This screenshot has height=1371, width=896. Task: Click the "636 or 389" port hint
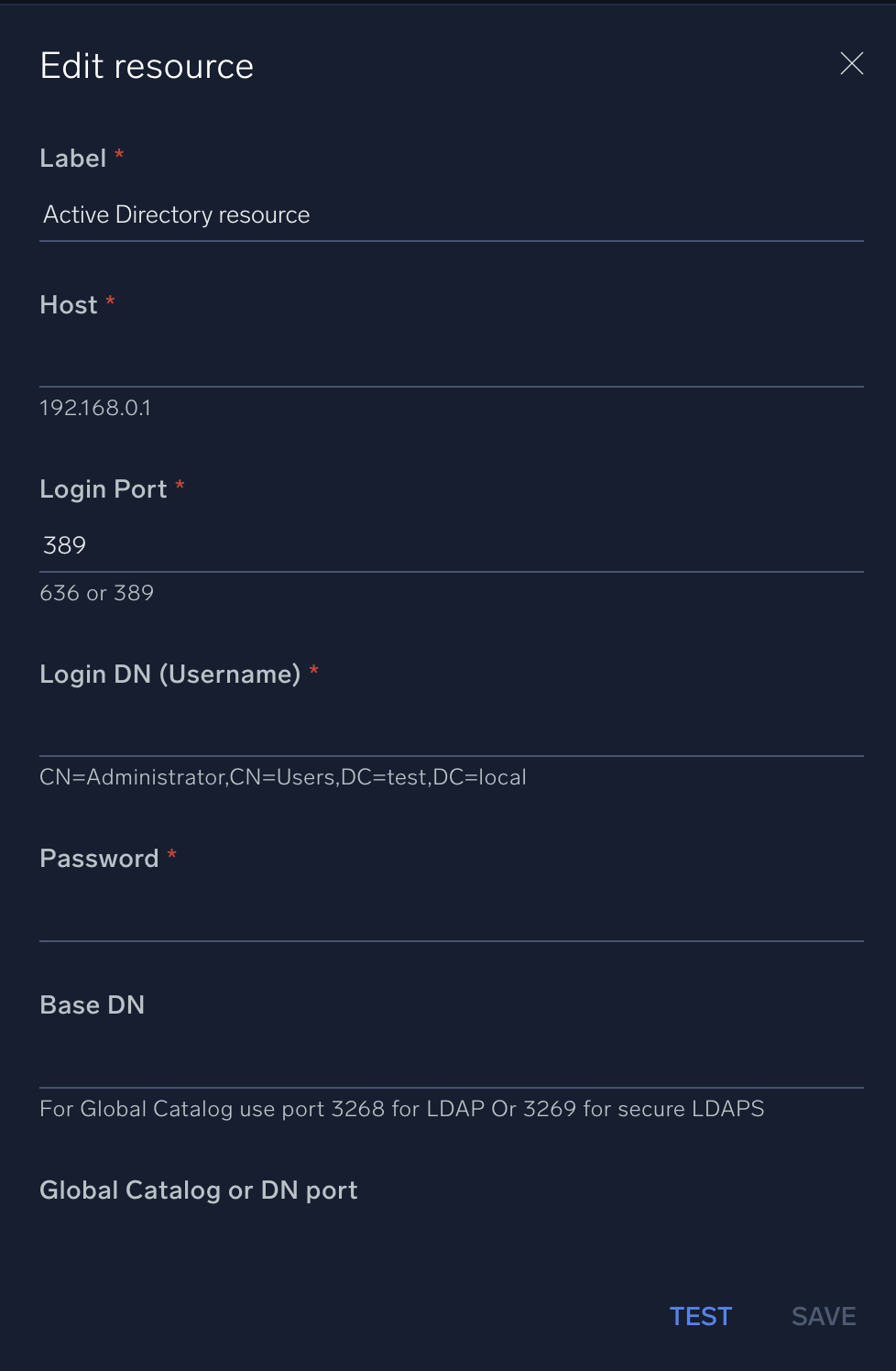click(97, 593)
